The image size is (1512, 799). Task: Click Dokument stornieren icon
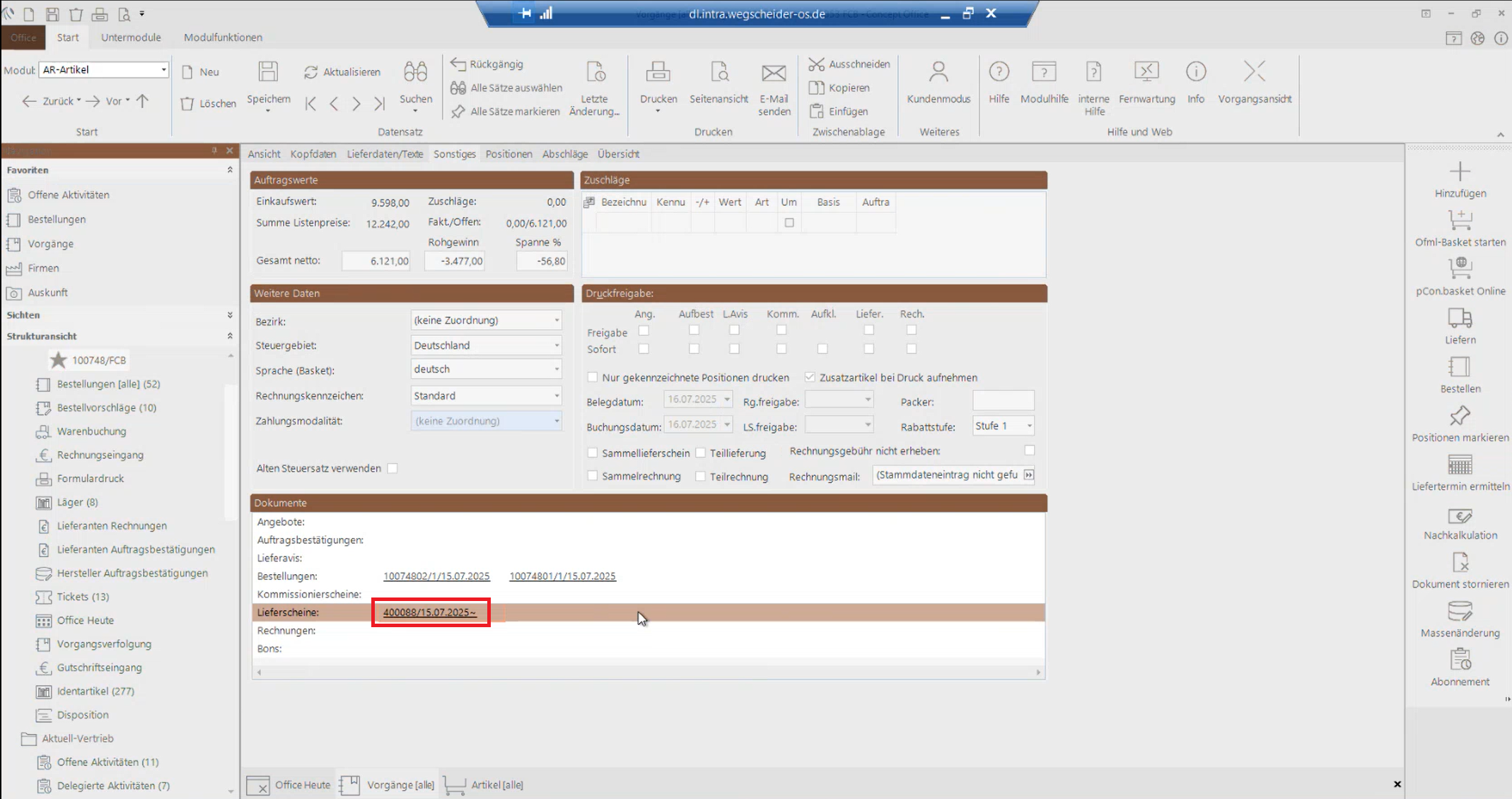click(1460, 564)
